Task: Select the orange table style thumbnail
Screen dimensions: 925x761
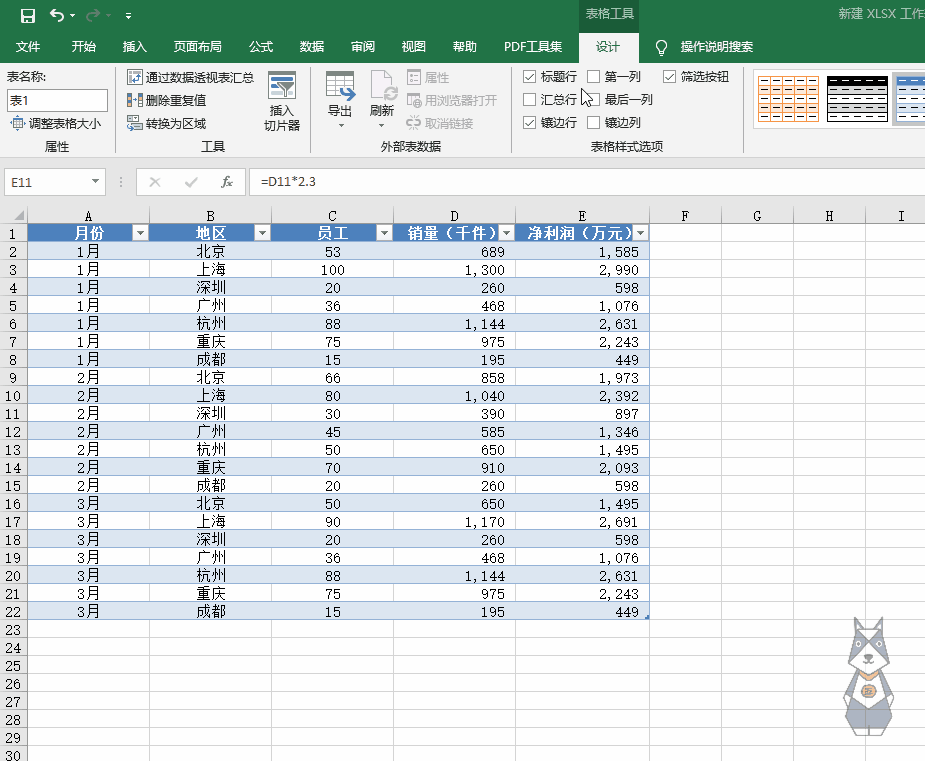Action: point(788,99)
